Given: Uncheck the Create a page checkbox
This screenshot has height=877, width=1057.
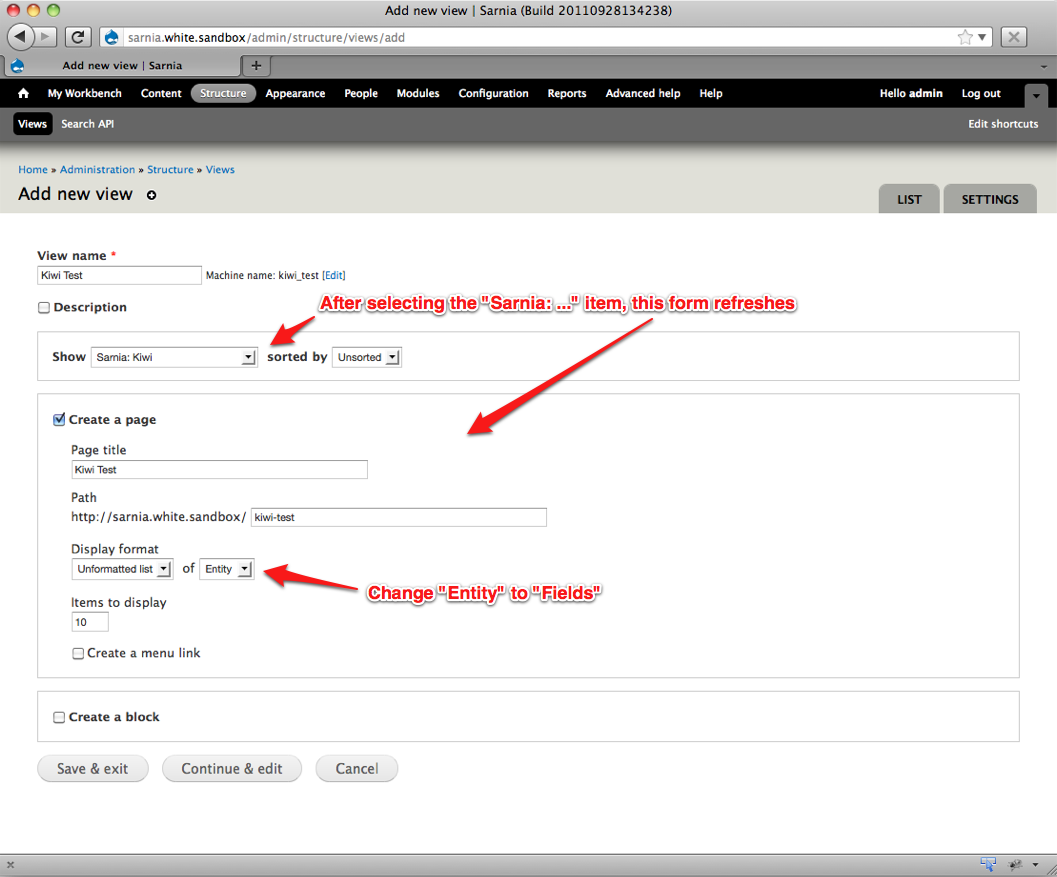Looking at the screenshot, I should point(59,419).
